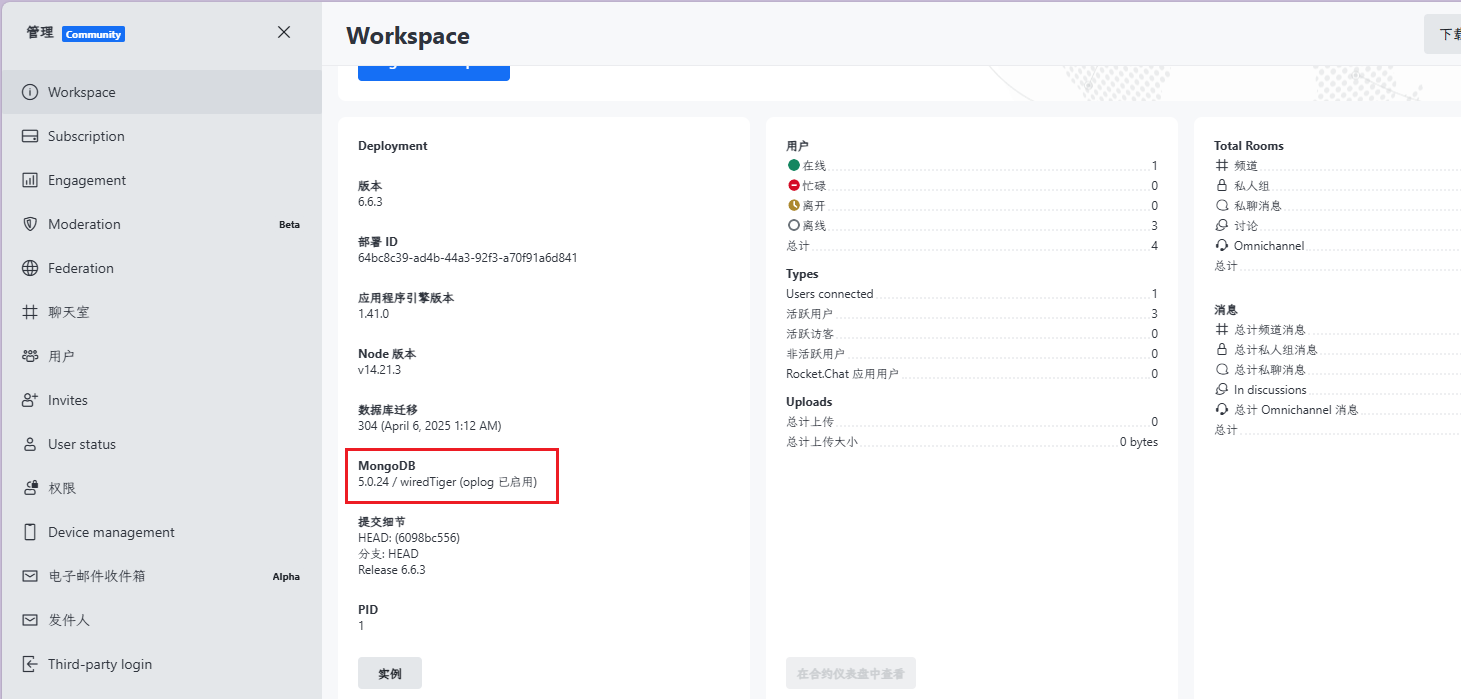This screenshot has height=699, width=1461.
Task: Click the Alpha tag beside 电子邮件收件箱
Action: 286,576
